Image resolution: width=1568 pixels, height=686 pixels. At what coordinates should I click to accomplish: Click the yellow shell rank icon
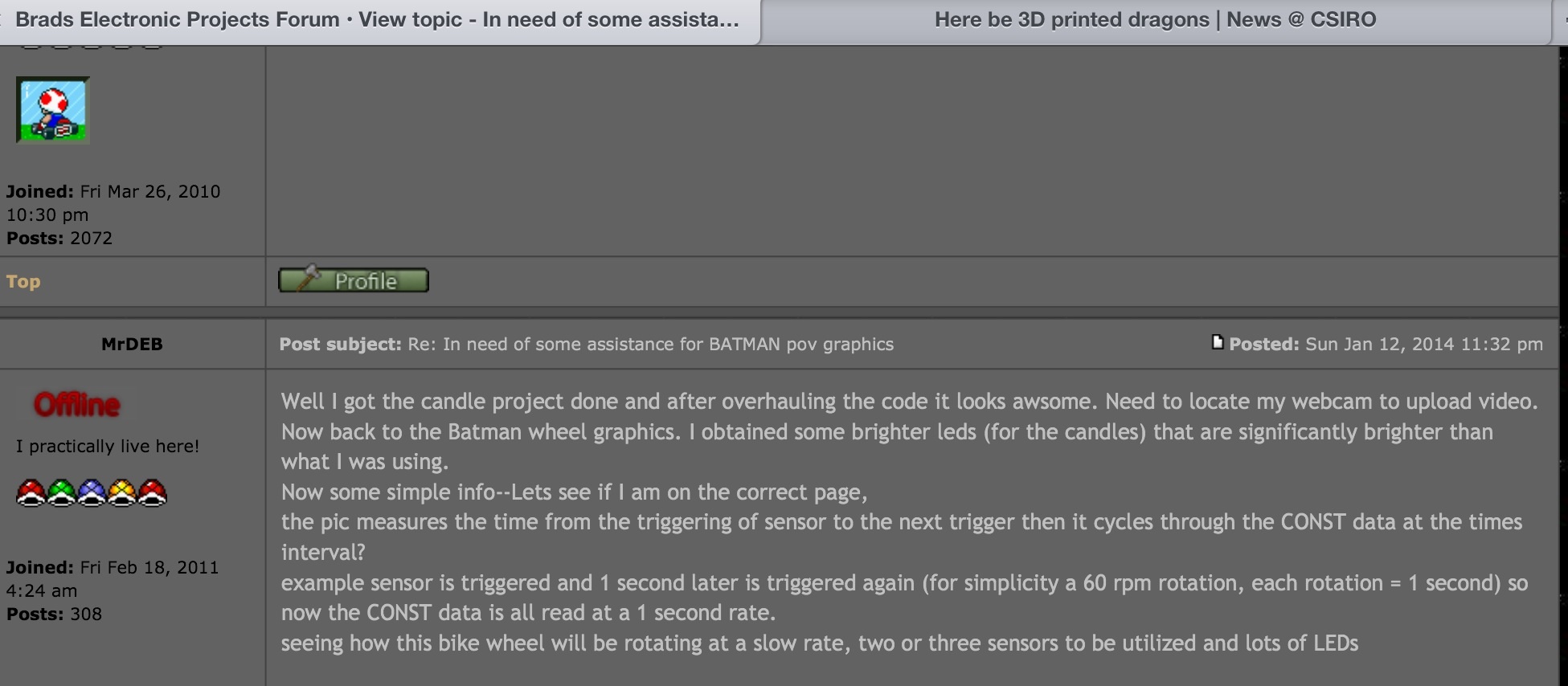point(122,492)
